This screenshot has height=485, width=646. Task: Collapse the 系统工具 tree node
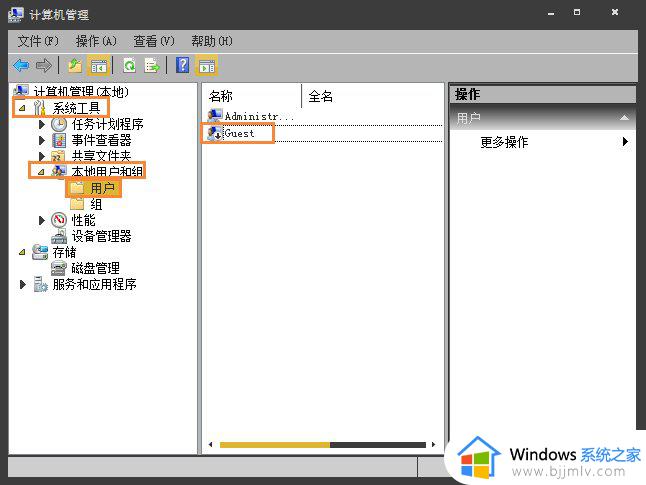[22, 108]
